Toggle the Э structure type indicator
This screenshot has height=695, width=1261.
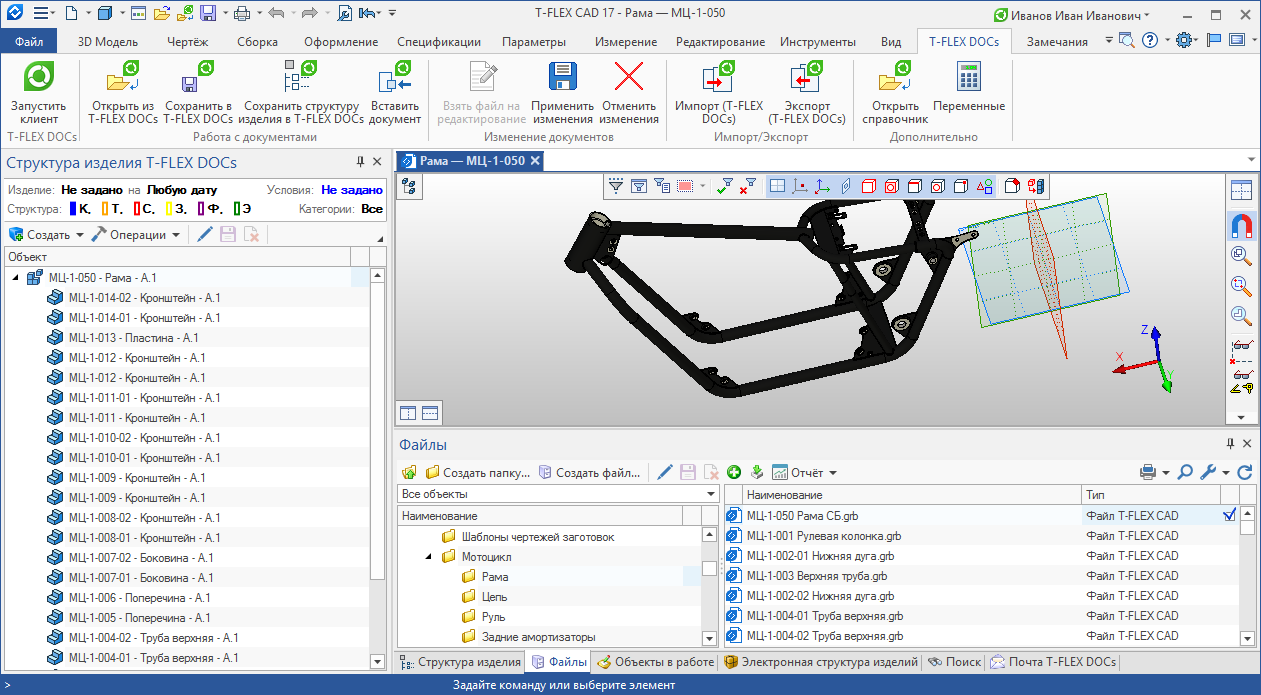242,209
